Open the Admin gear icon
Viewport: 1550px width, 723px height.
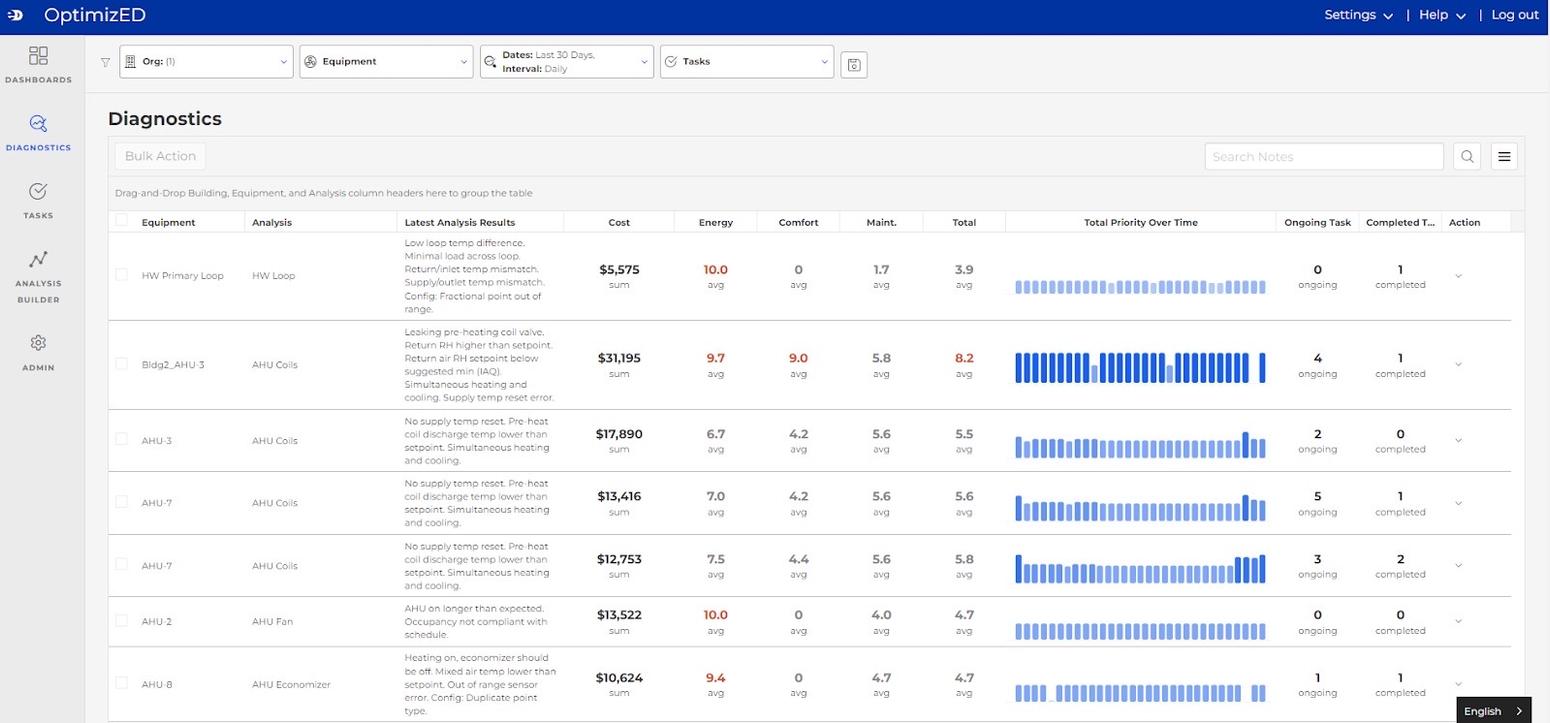38,343
